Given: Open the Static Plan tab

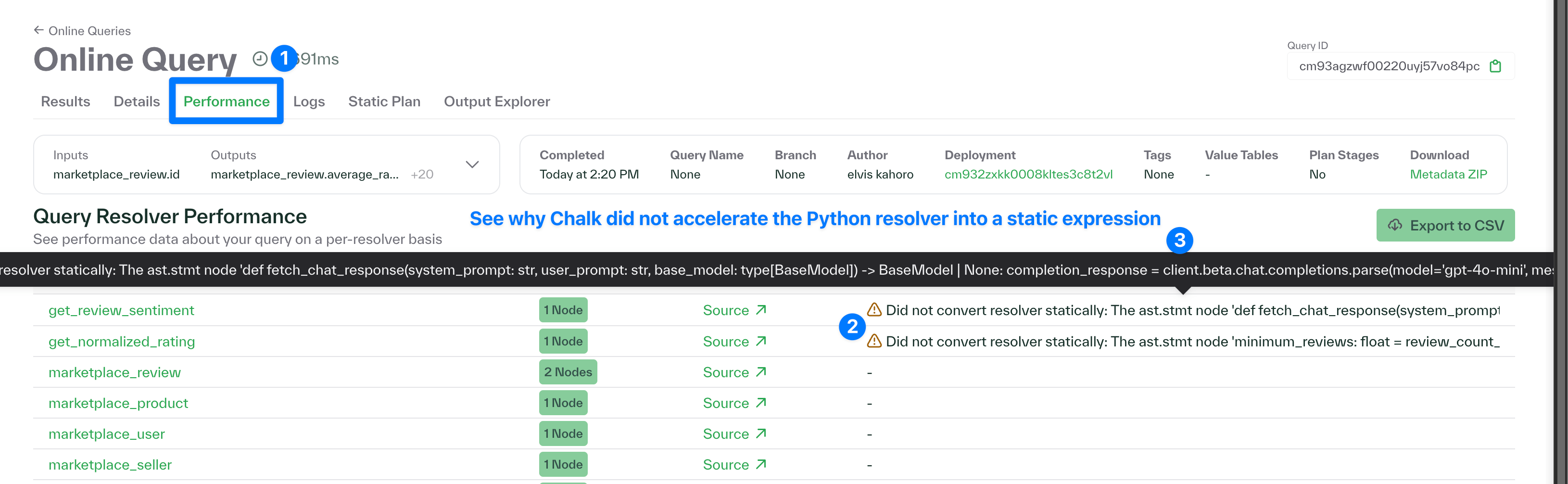Looking at the screenshot, I should coord(384,101).
